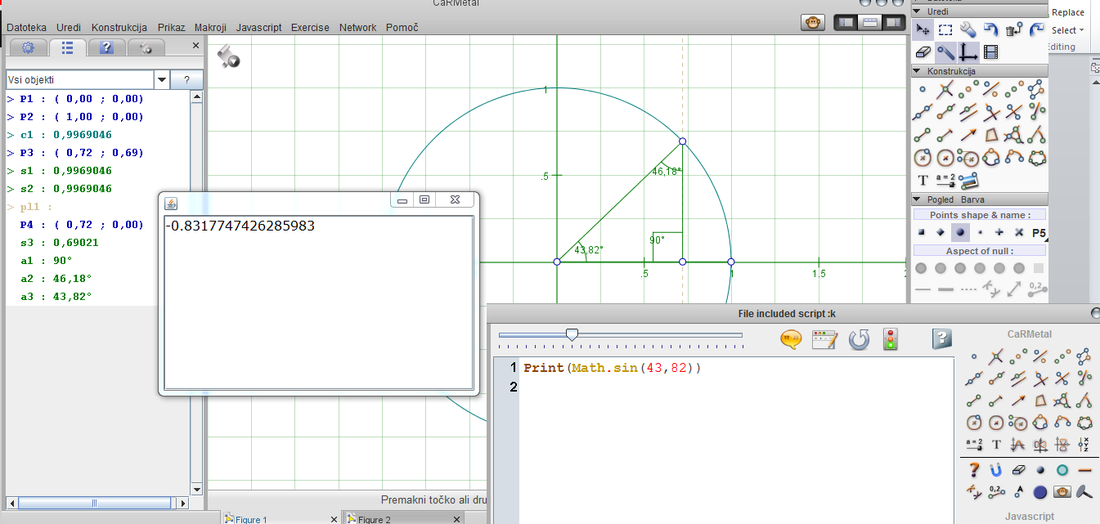Viewport: 1100px width, 524px height.
Task: Click the magnet icon in the script palette
Action: tap(996, 469)
